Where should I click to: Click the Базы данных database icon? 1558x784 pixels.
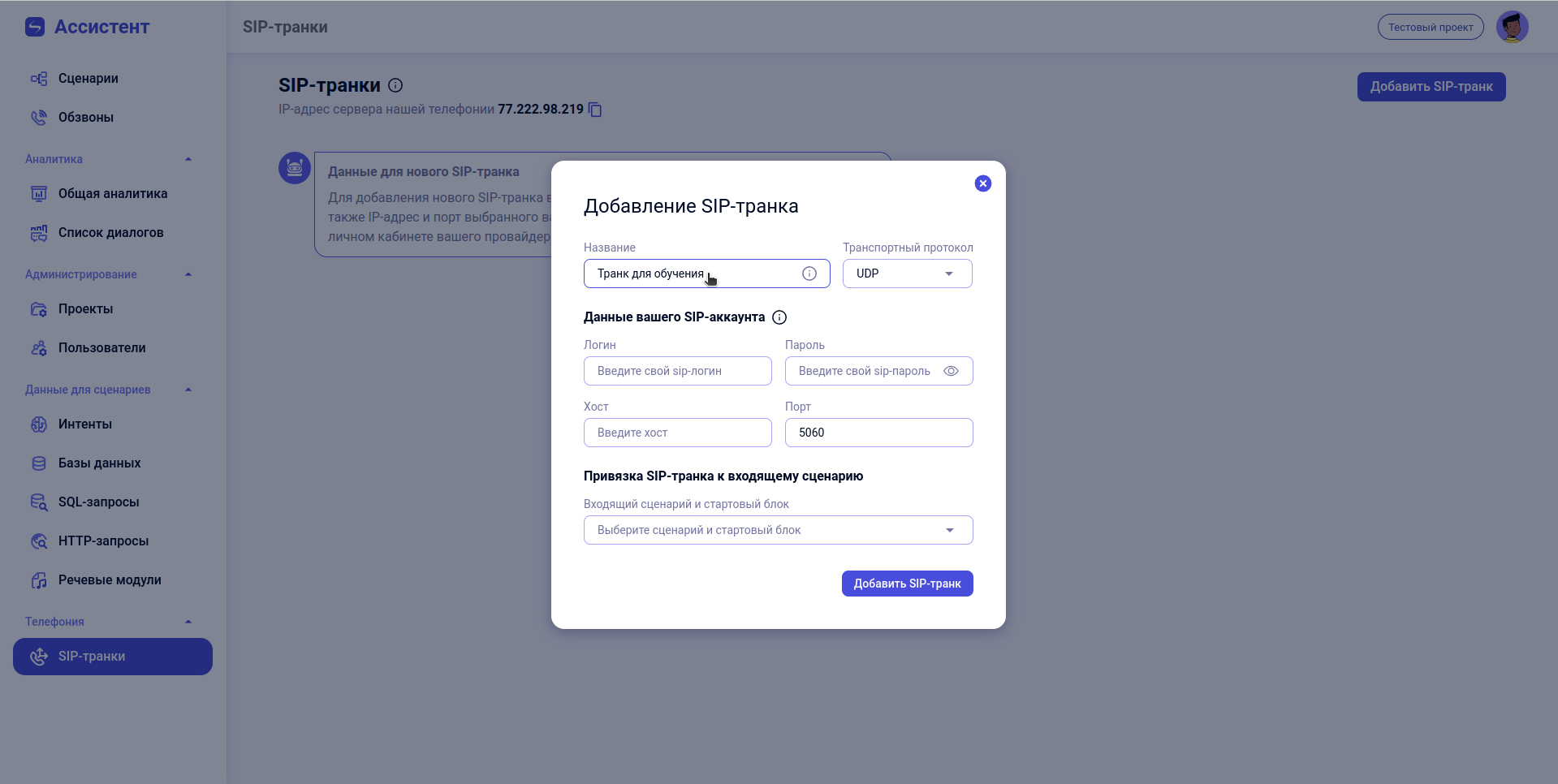(x=39, y=463)
